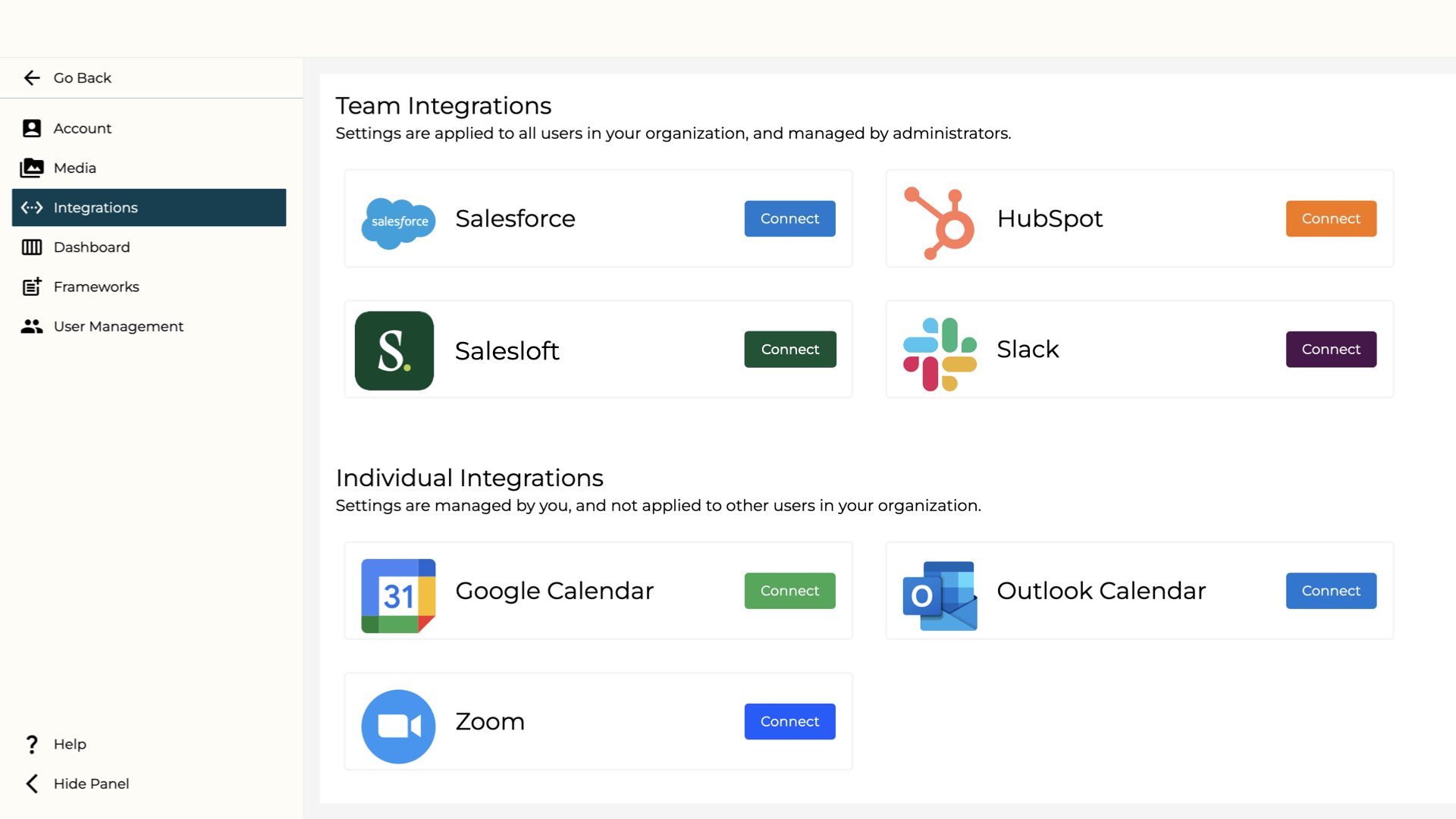Click the Account person icon
Screen dimensions: 1456x819
pyautogui.click(x=32, y=128)
